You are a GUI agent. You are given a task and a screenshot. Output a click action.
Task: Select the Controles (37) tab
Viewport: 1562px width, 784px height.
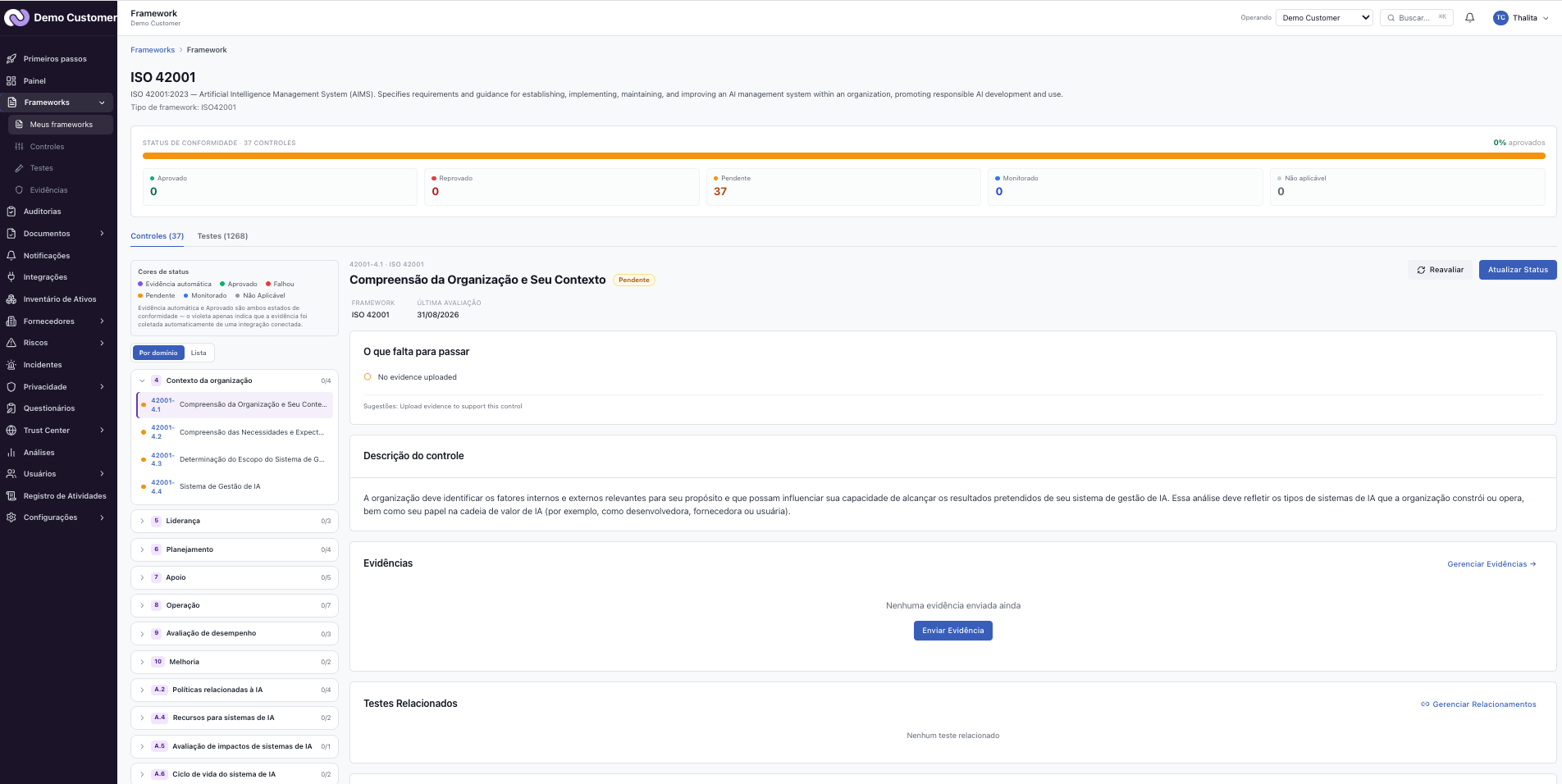pos(158,236)
